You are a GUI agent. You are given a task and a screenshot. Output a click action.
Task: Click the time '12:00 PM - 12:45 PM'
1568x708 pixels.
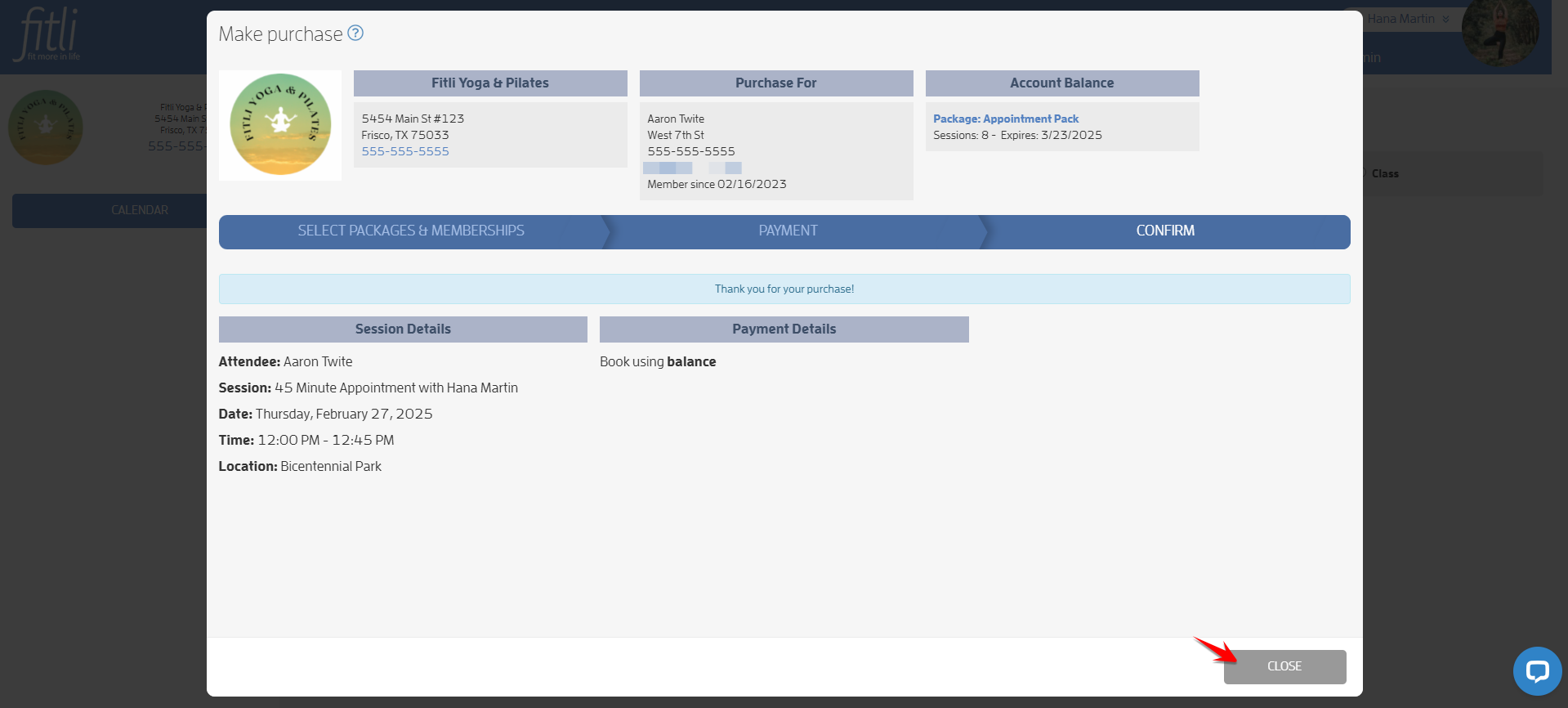pos(326,440)
